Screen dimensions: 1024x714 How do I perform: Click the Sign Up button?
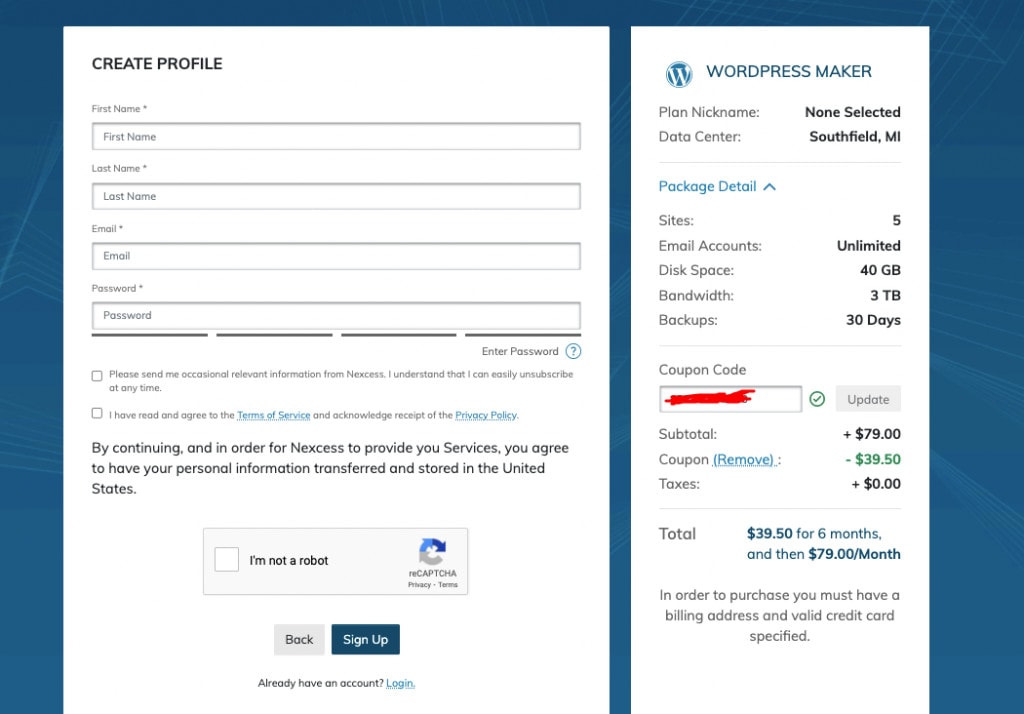(366, 640)
